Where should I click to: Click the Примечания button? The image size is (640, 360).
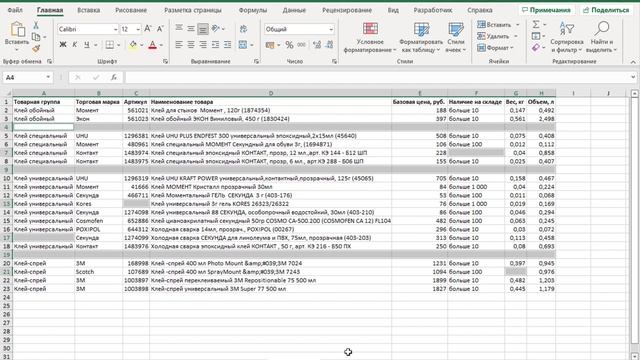coord(546,10)
